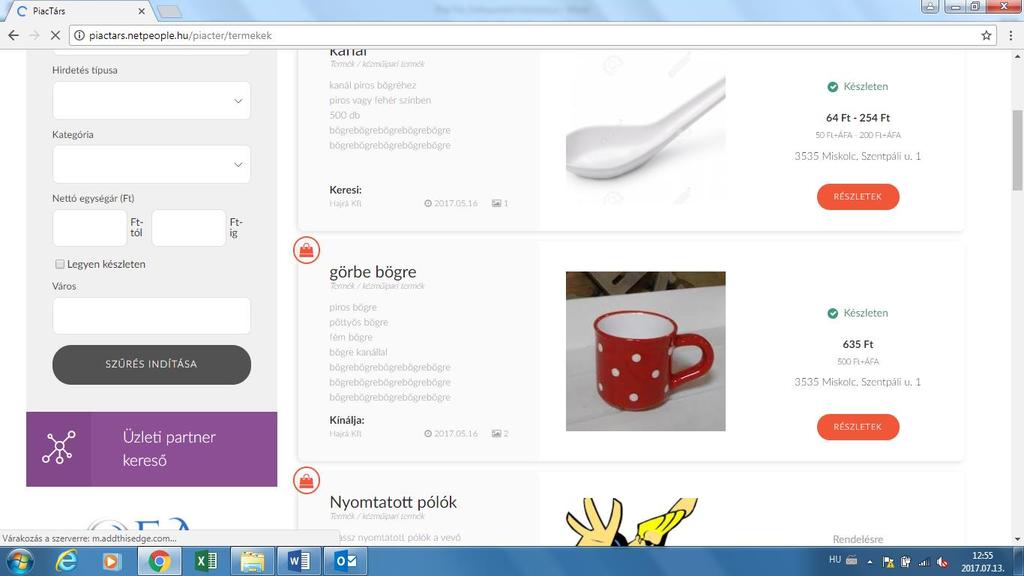Stop loading the page with the X icon

(x=56, y=35)
